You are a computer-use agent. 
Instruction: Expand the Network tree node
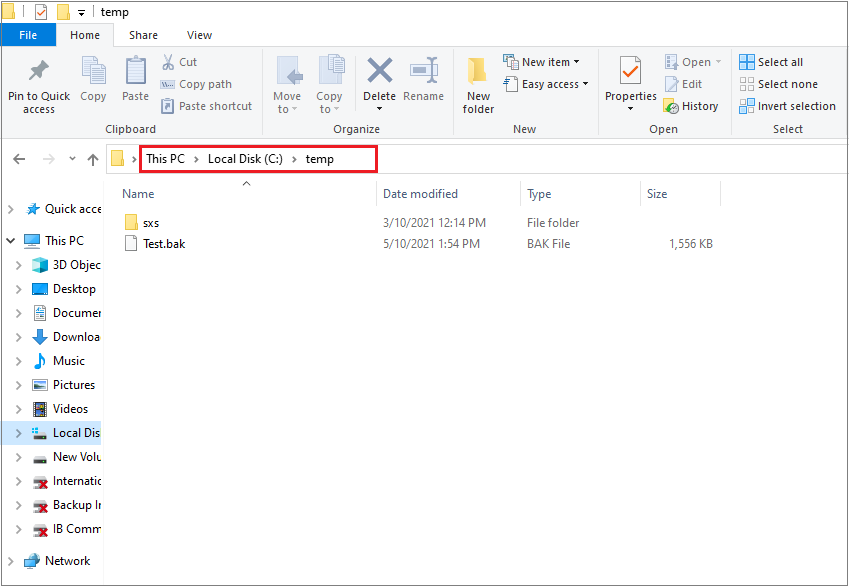[x=10, y=561]
